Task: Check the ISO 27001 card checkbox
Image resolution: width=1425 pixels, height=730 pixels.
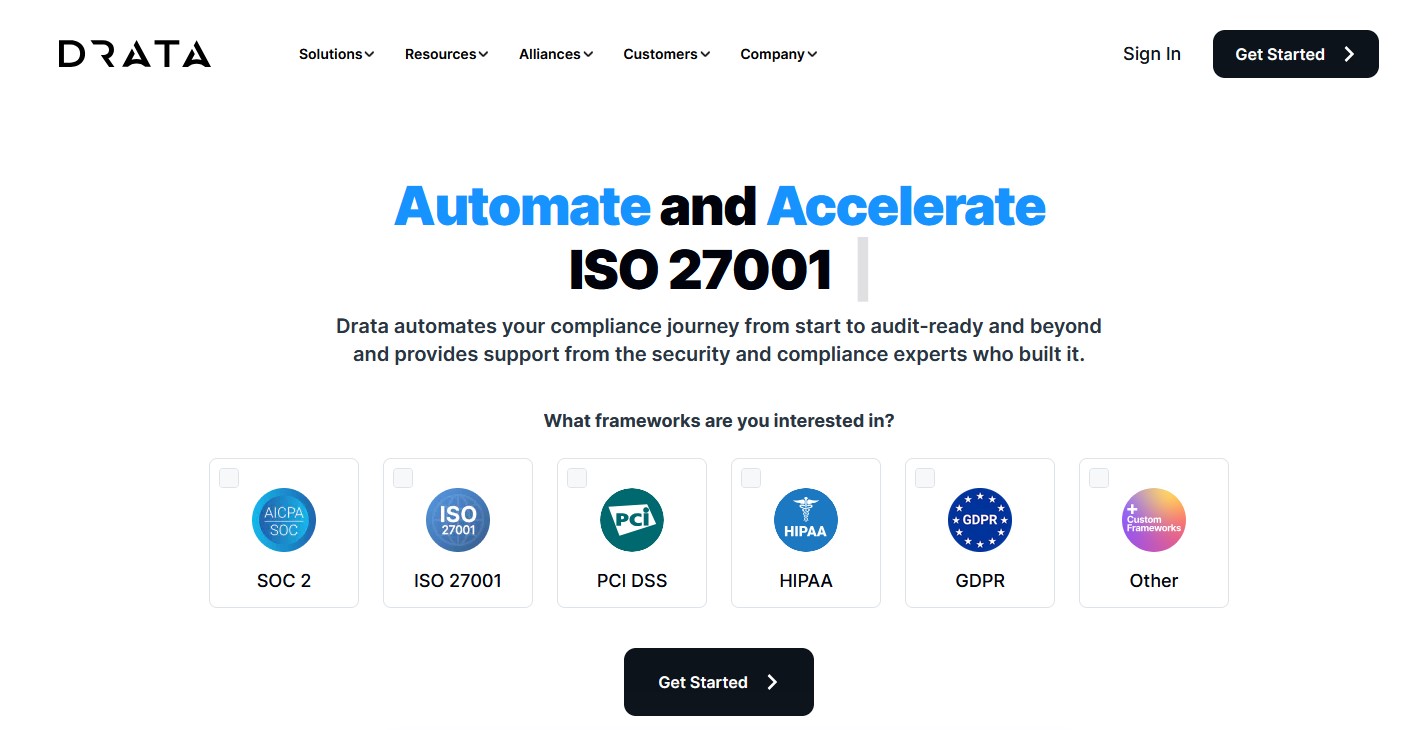Action: (x=403, y=478)
